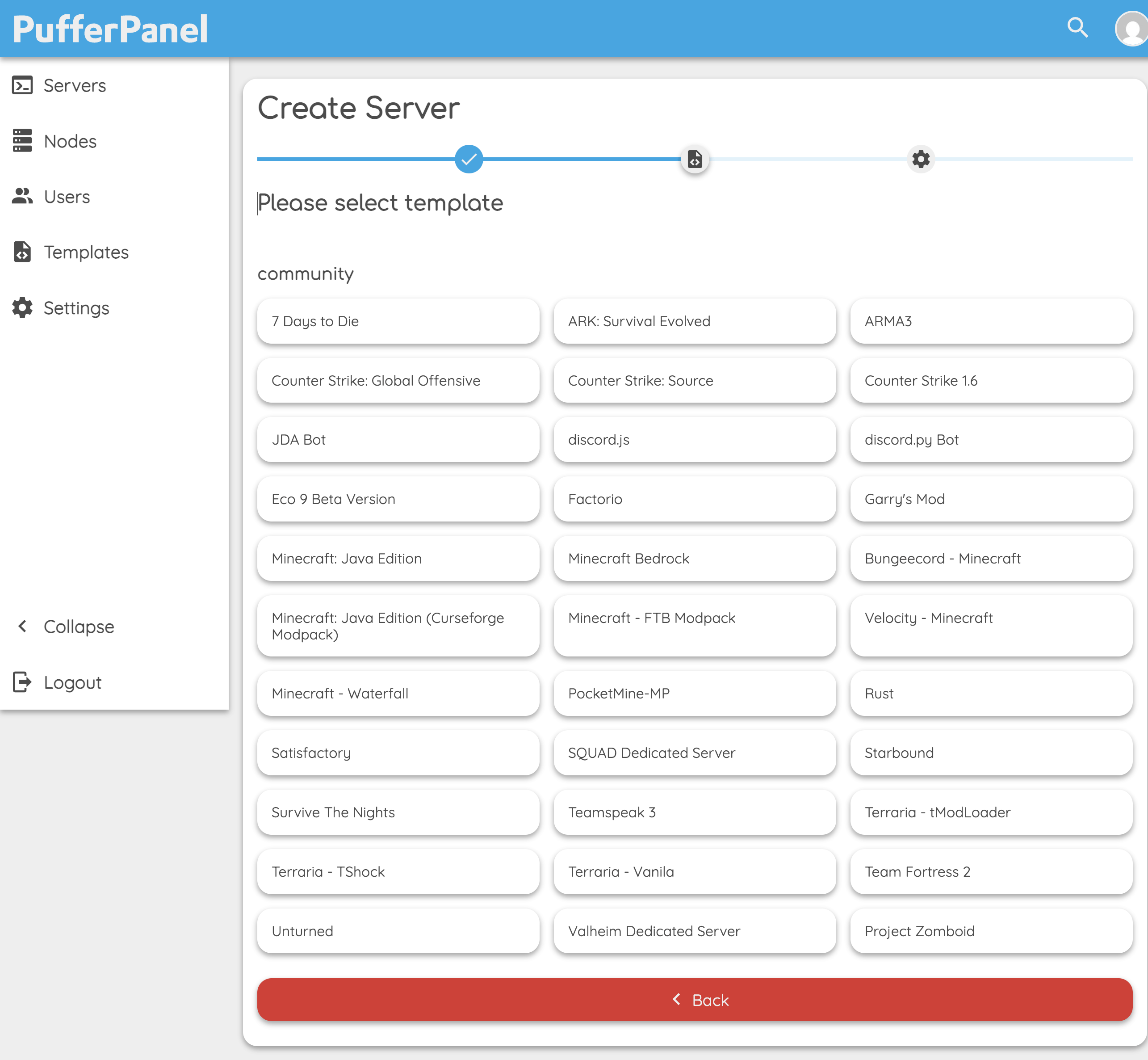Viewport: 1148px width, 1060px height.
Task: Select Terraria - tModLoader template
Action: coord(991,812)
